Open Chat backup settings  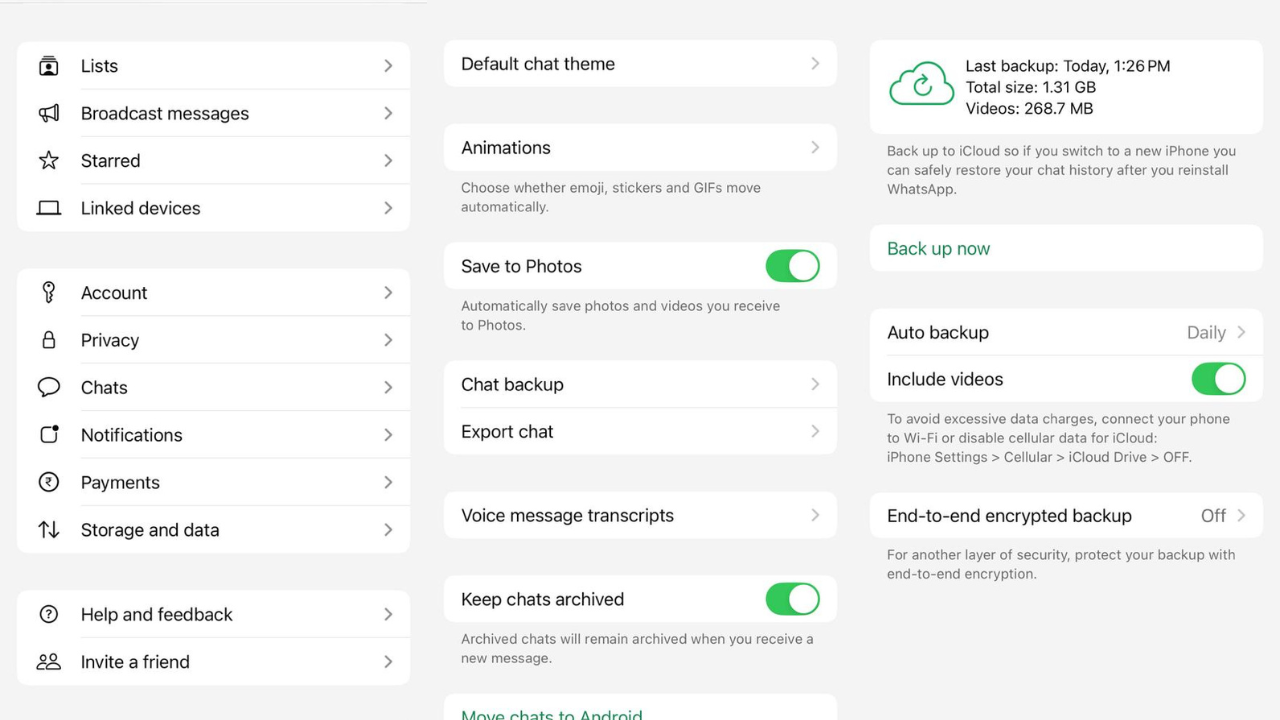pyautogui.click(x=640, y=385)
